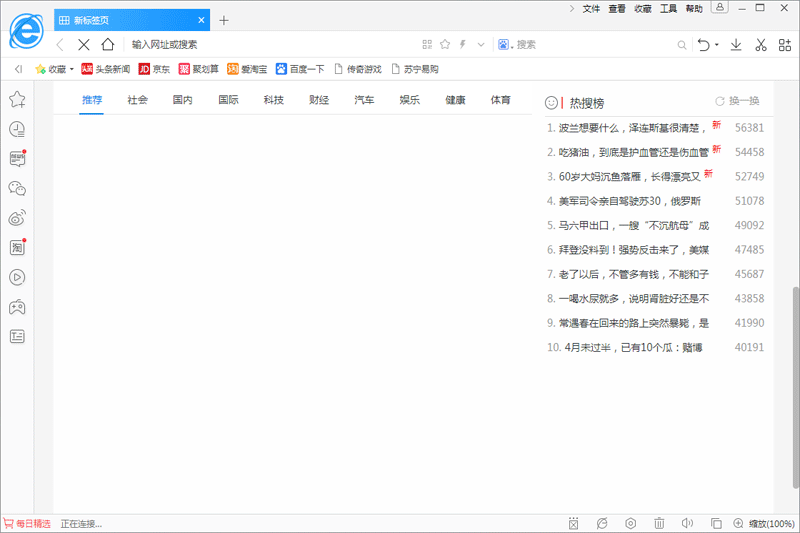Screen dimensions: 800x533
Task: Open the 传奇游戏 bookmark
Action: point(358,69)
